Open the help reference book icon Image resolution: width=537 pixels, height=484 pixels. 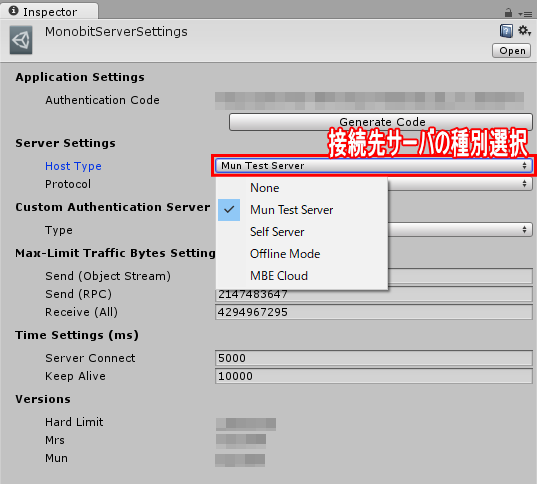click(506, 31)
